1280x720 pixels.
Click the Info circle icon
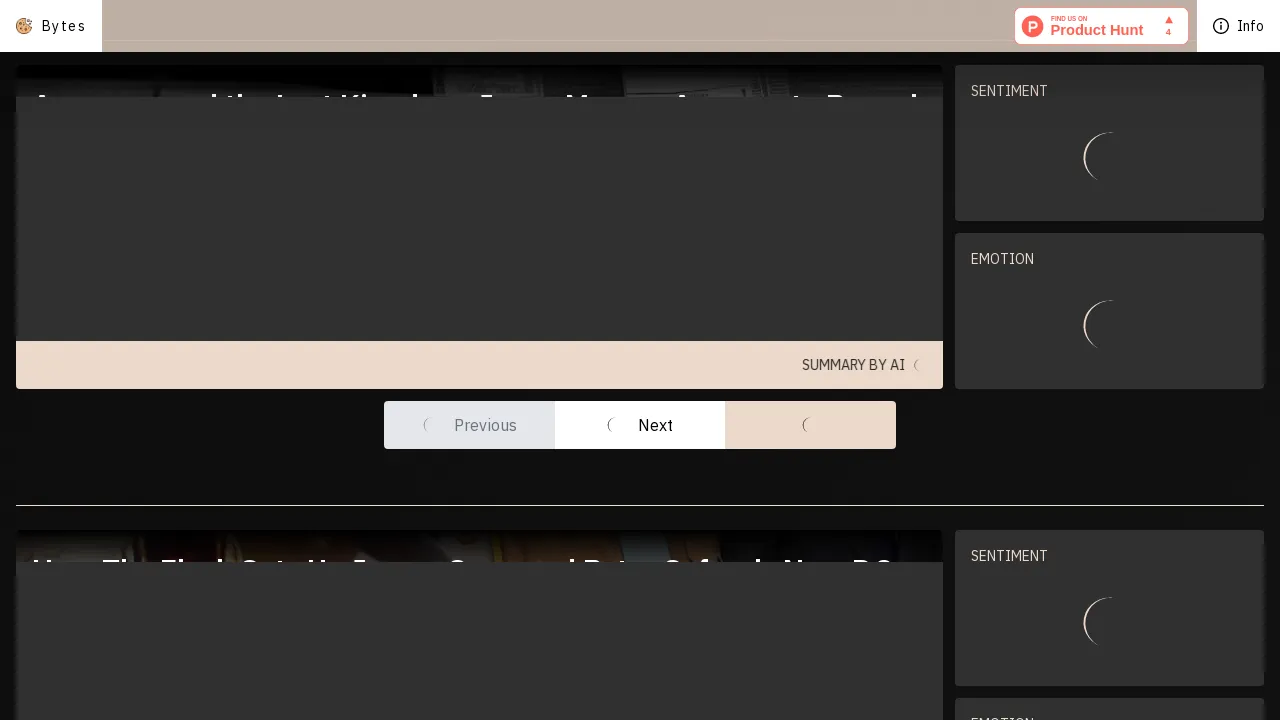[1221, 26]
